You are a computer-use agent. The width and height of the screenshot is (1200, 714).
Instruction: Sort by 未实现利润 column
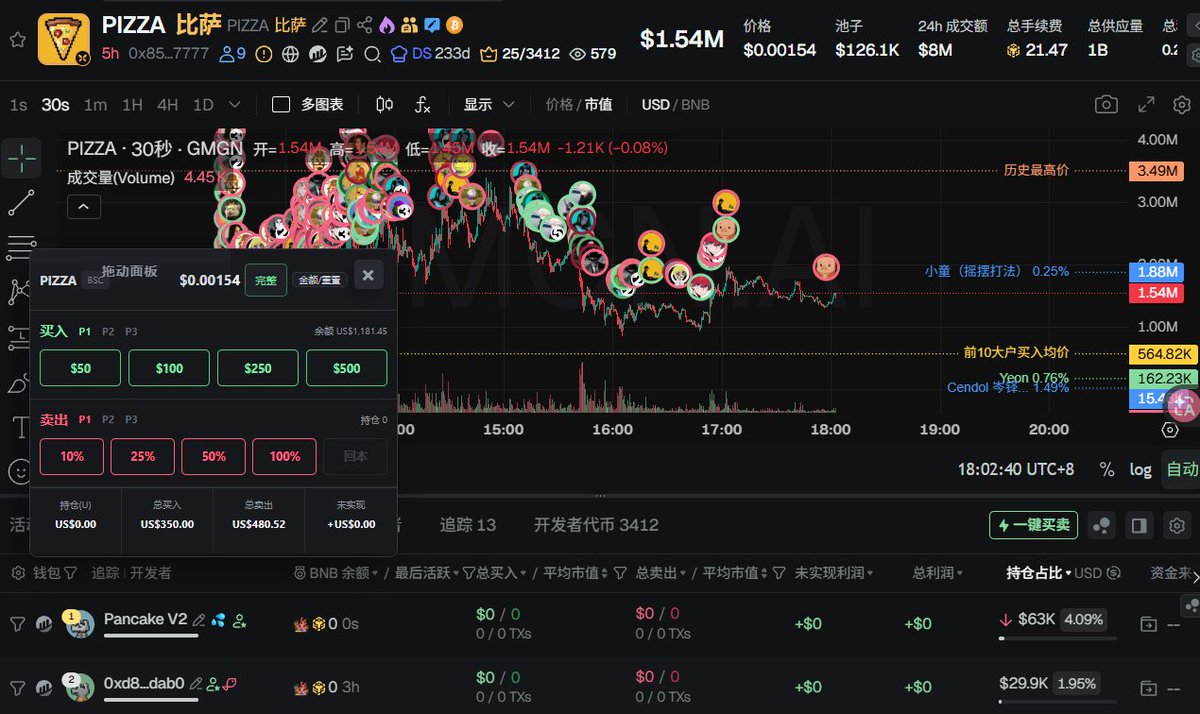tap(834, 573)
